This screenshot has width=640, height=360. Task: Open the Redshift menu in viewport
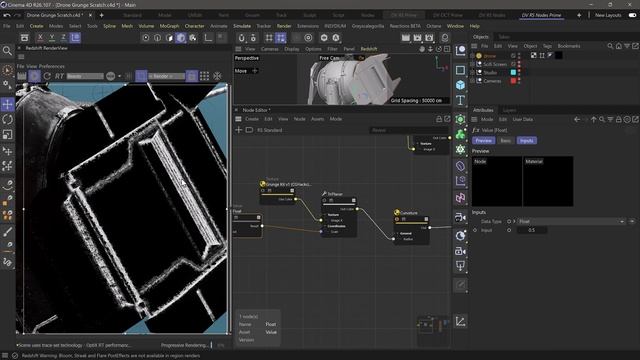point(369,49)
